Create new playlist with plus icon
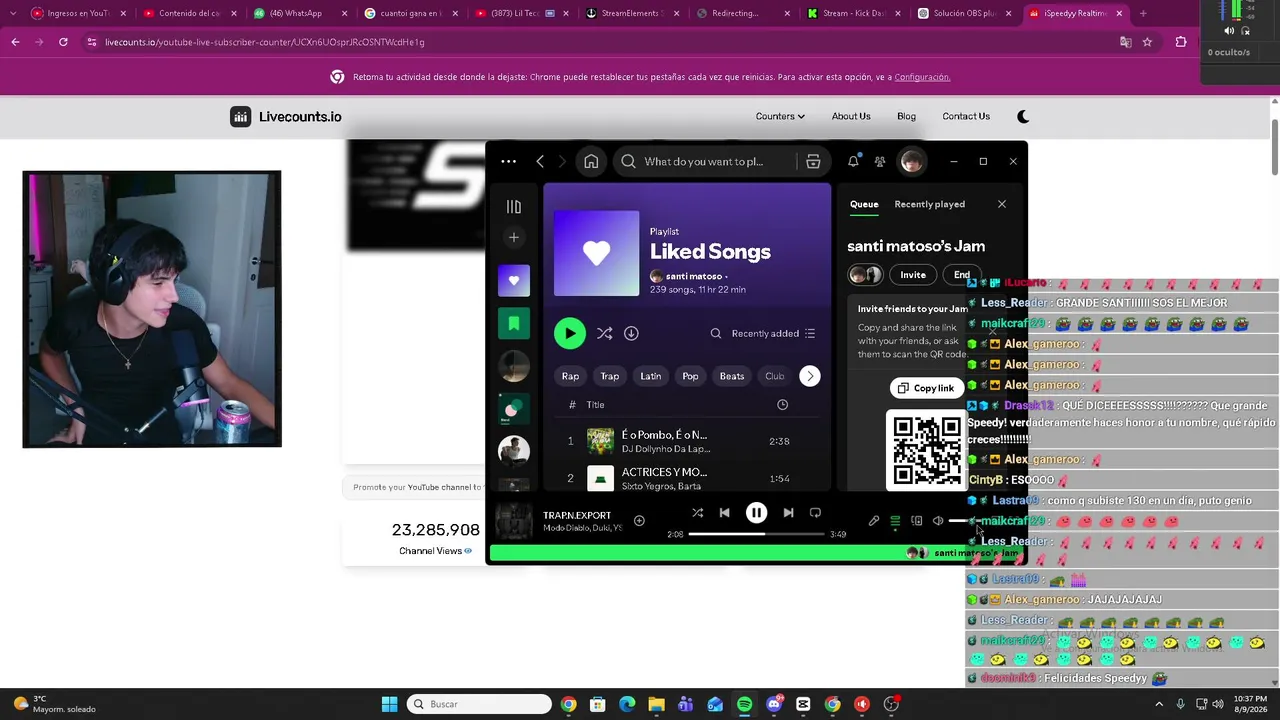 [x=514, y=237]
